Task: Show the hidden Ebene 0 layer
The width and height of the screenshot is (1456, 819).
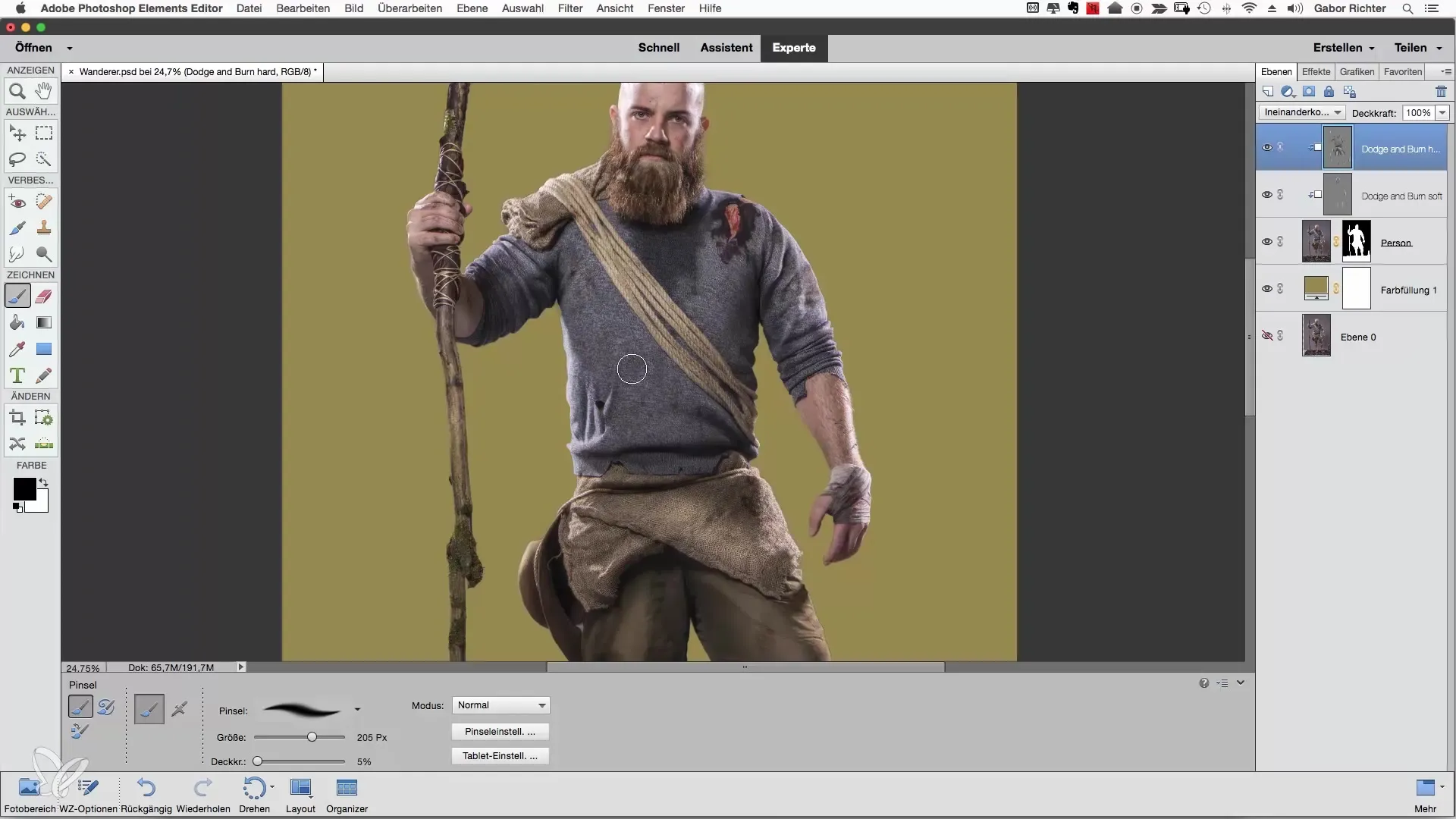Action: [x=1266, y=336]
